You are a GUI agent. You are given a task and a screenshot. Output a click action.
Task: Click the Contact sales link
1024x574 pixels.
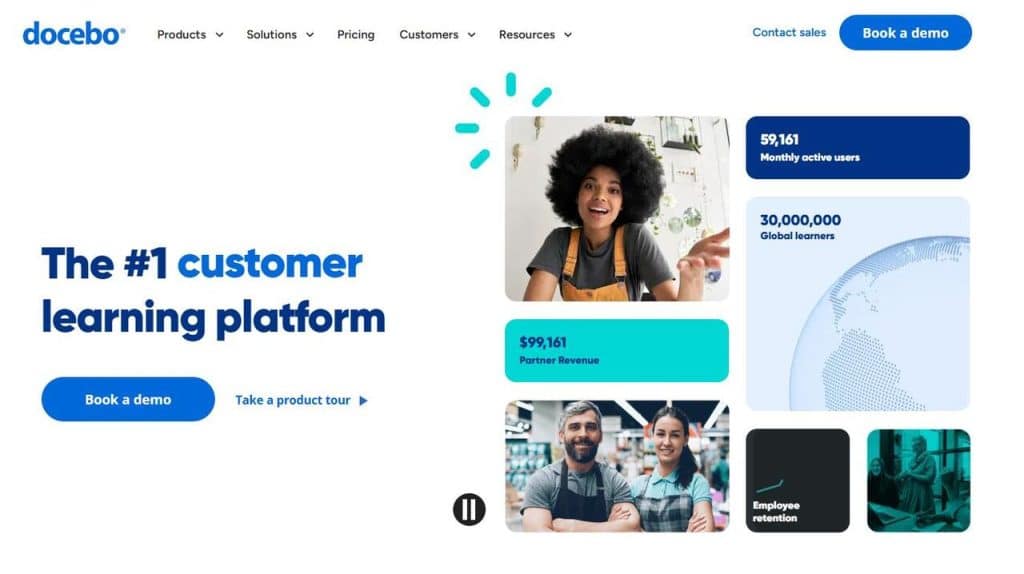click(789, 32)
